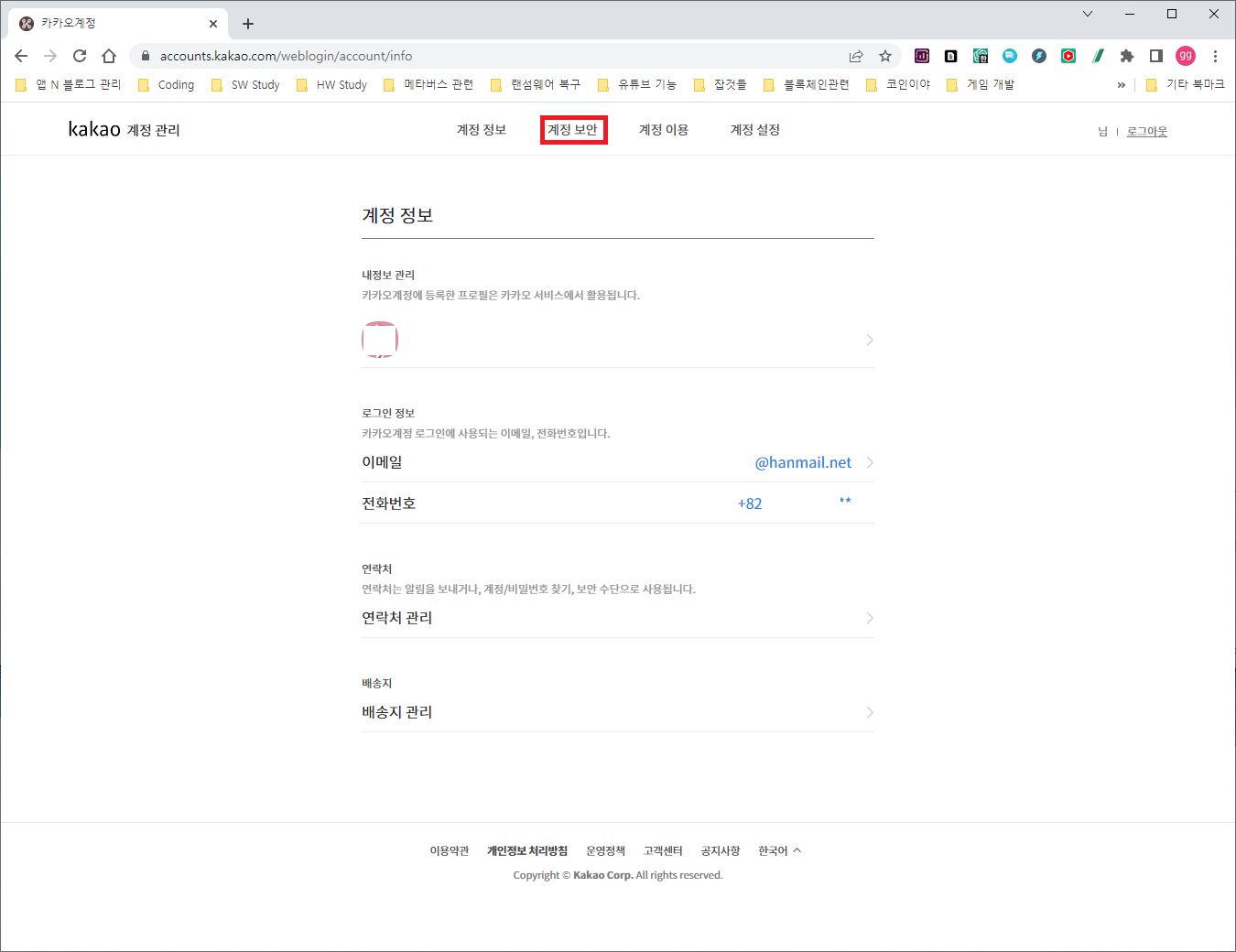Toggle the browser side panel icon
The height and width of the screenshot is (952, 1236).
(x=1156, y=56)
